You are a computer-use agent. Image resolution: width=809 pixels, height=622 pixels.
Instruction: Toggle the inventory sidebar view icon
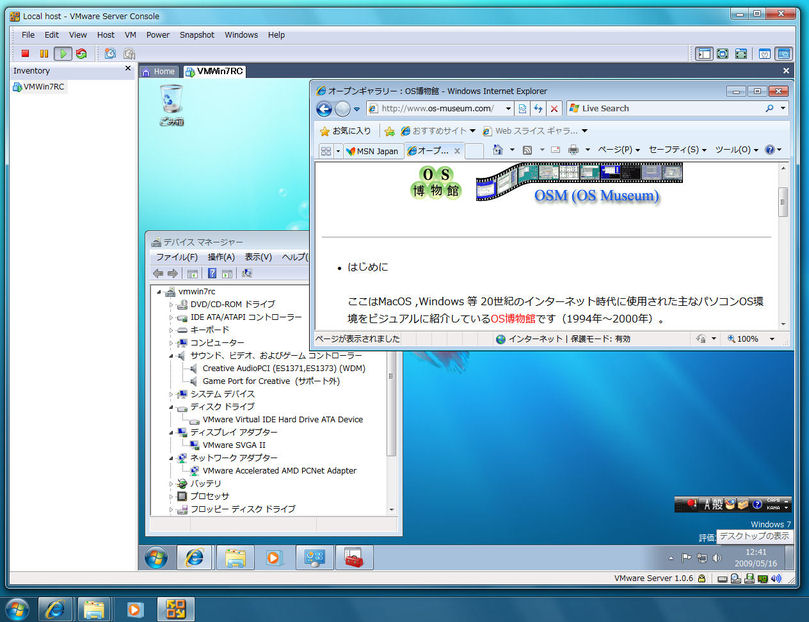point(704,54)
